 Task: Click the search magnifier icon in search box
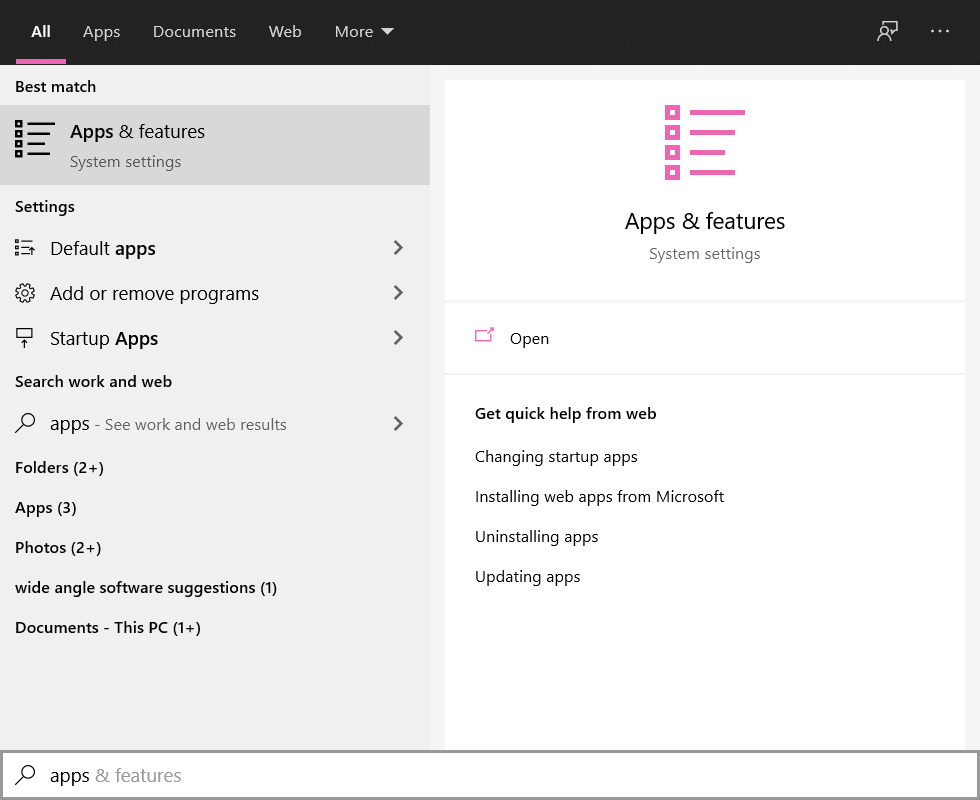(25, 775)
